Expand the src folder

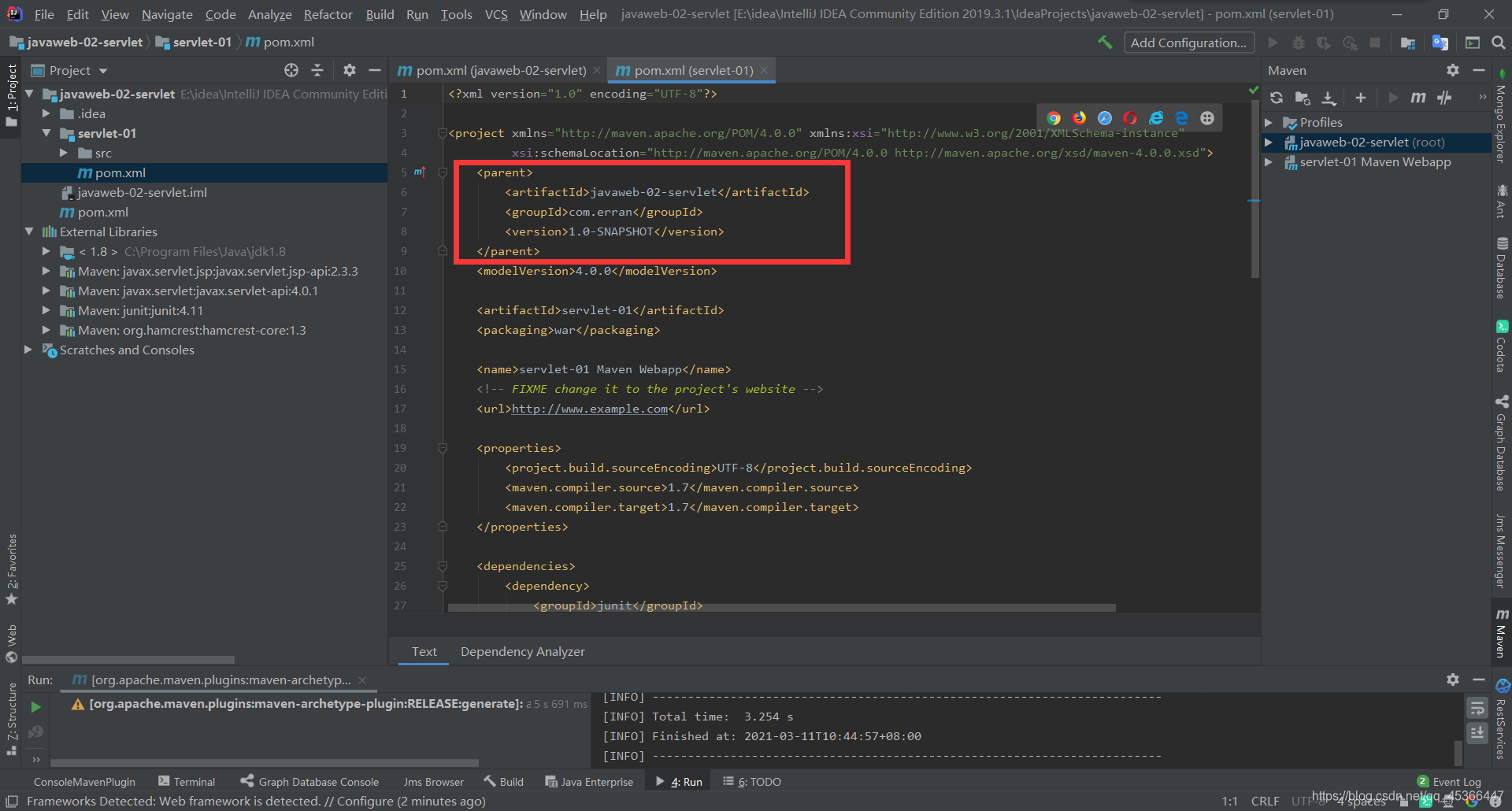tap(64, 153)
